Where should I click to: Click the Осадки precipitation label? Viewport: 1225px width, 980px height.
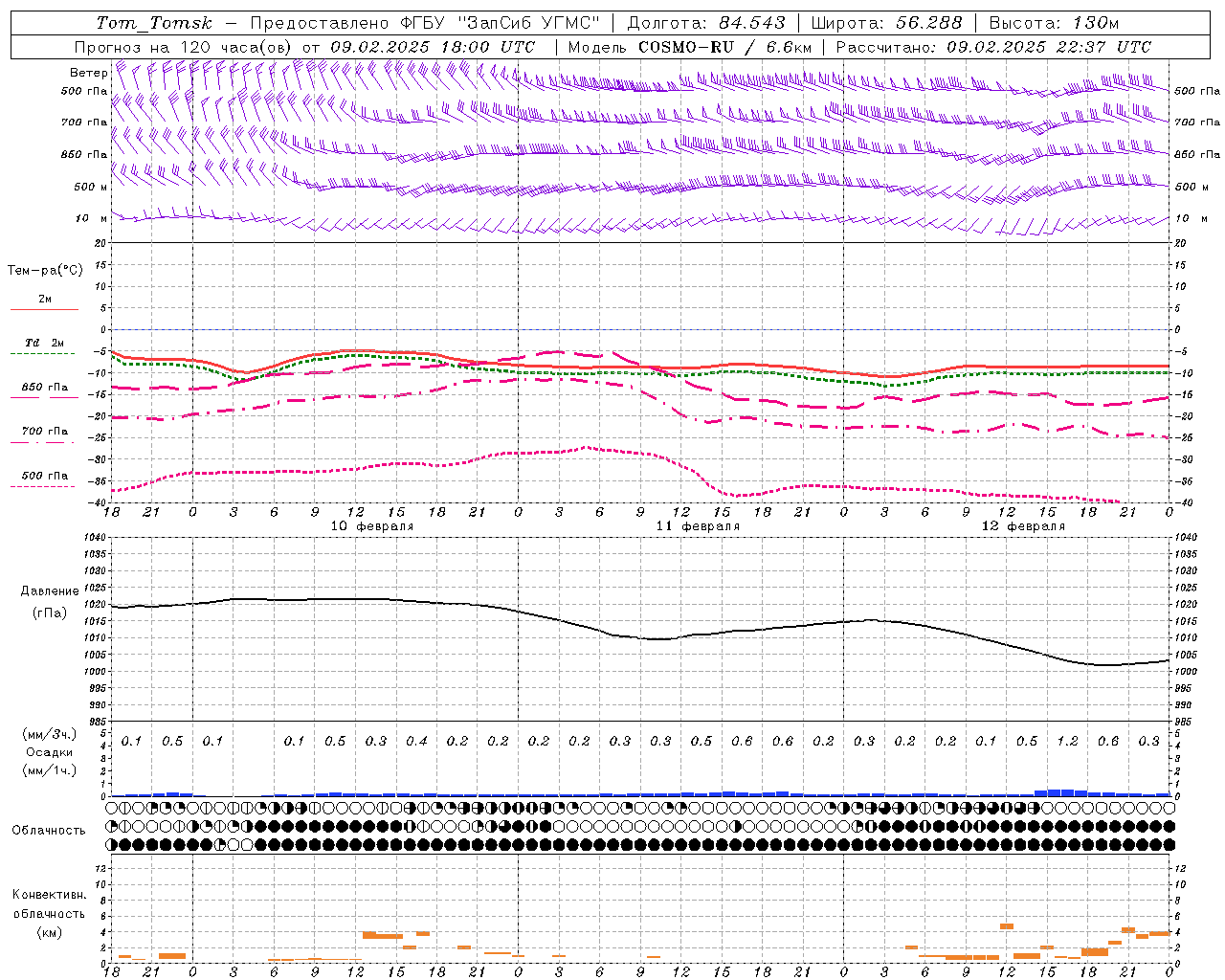coord(49,752)
